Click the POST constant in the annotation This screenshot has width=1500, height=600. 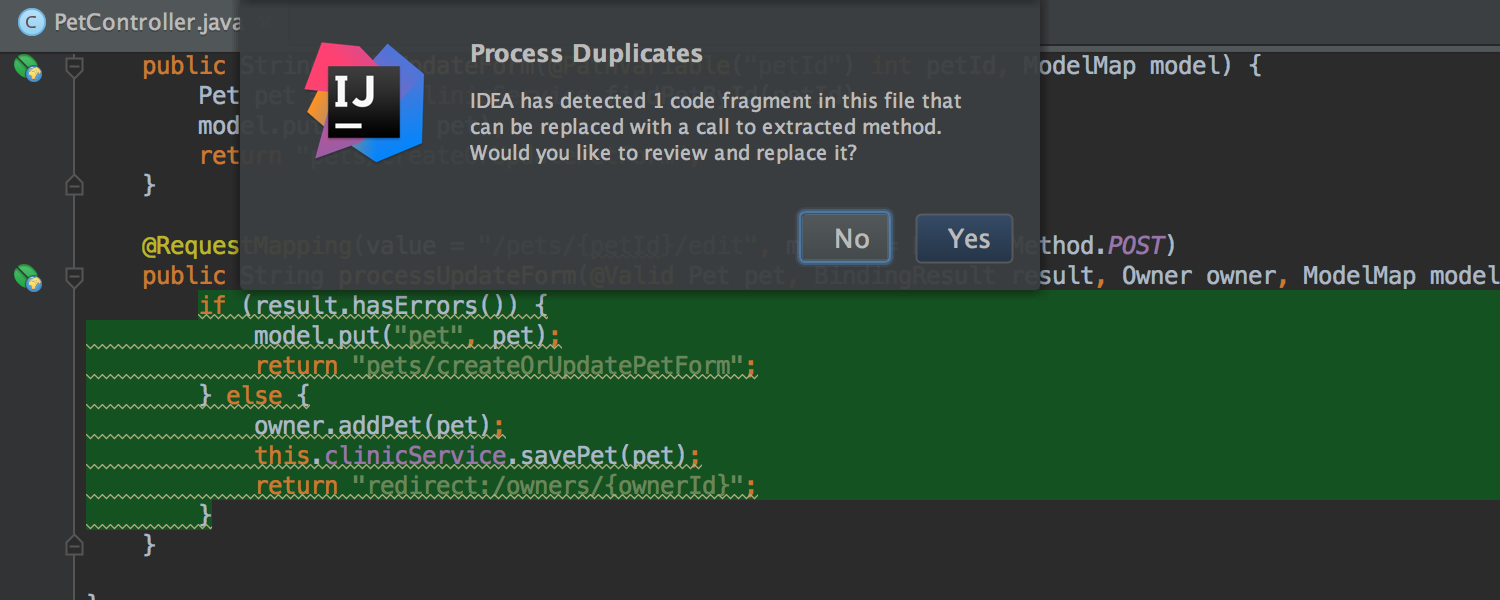[1135, 246]
